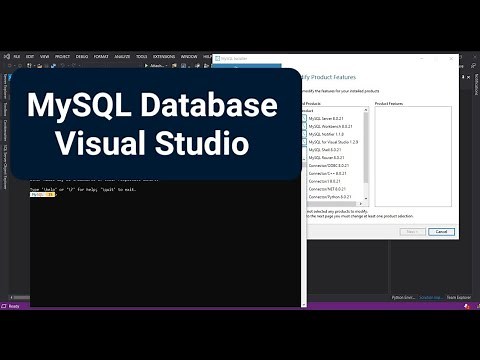The height and width of the screenshot is (360, 480).
Task: Click the product list scroll-up arrow
Action: (366, 110)
